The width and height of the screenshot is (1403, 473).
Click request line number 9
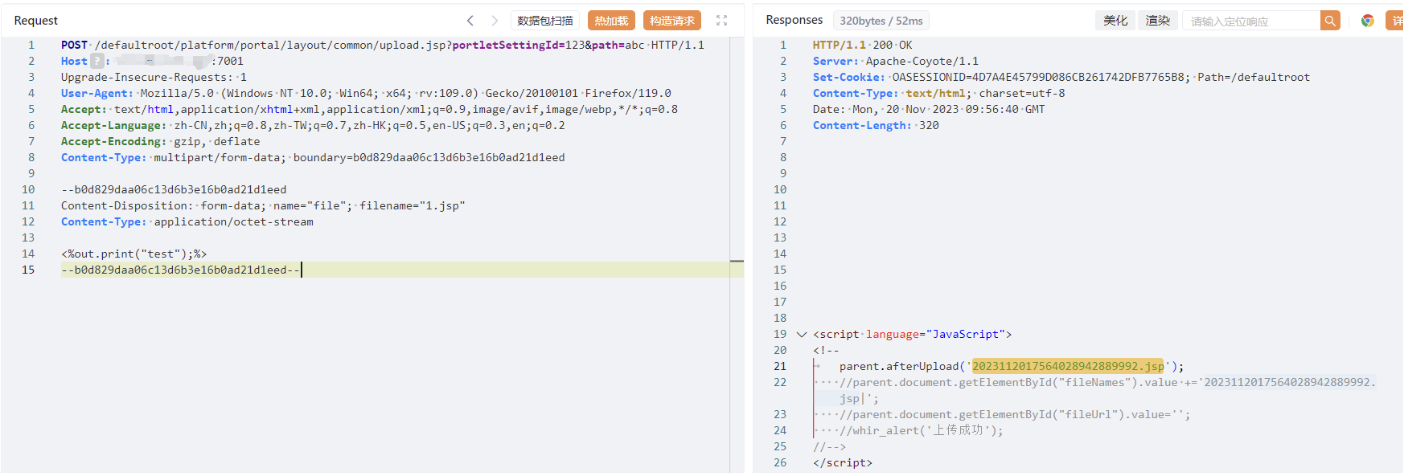(31, 173)
